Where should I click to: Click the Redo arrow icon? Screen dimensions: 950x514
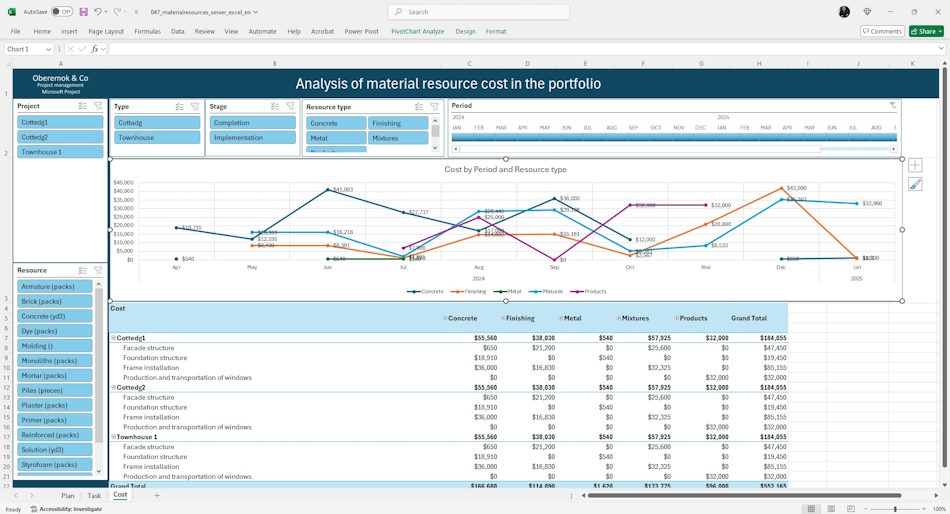[118, 12]
